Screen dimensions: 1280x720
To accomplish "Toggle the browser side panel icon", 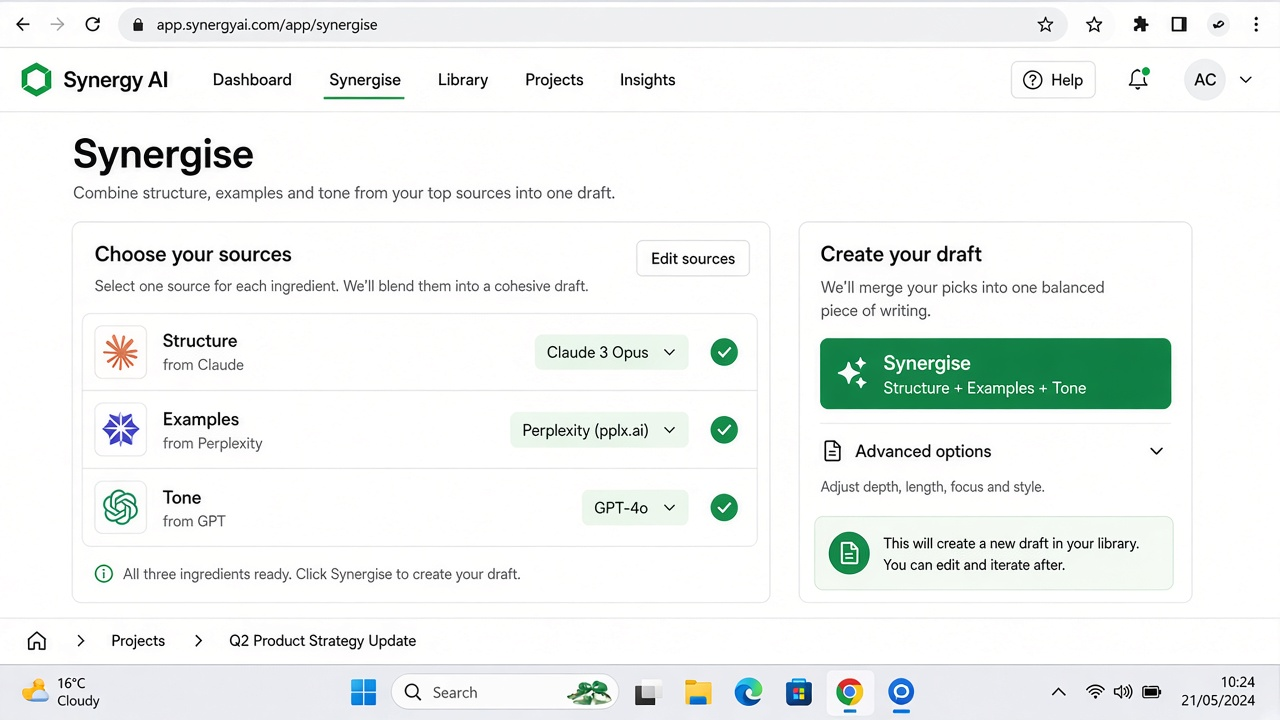I will click(1179, 25).
